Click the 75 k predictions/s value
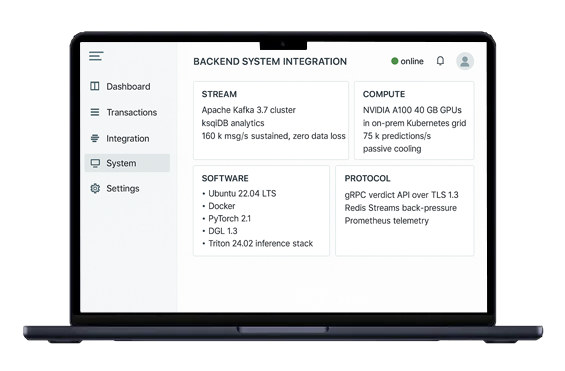Screen dimensions: 565x371 (397, 136)
